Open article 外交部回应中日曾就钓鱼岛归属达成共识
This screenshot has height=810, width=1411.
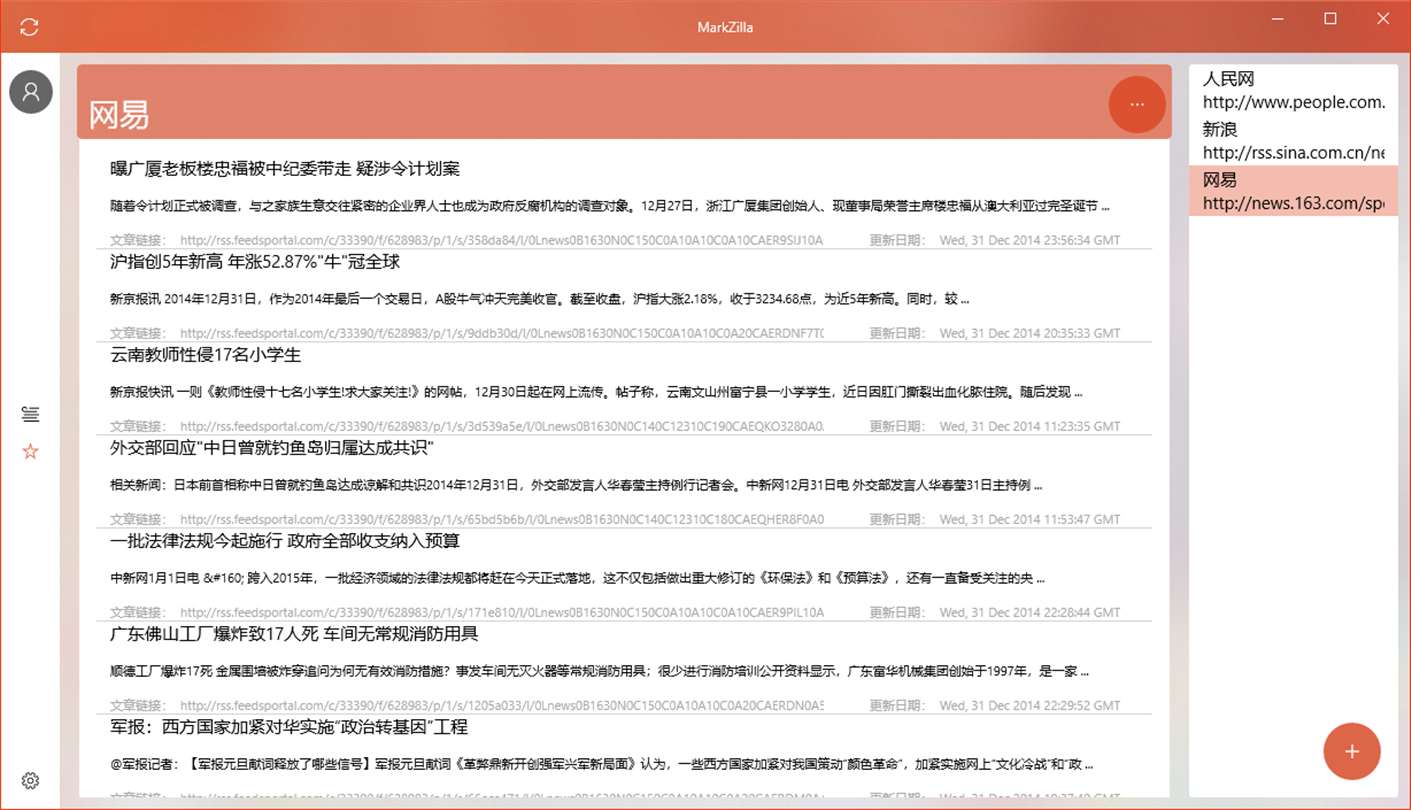272,448
